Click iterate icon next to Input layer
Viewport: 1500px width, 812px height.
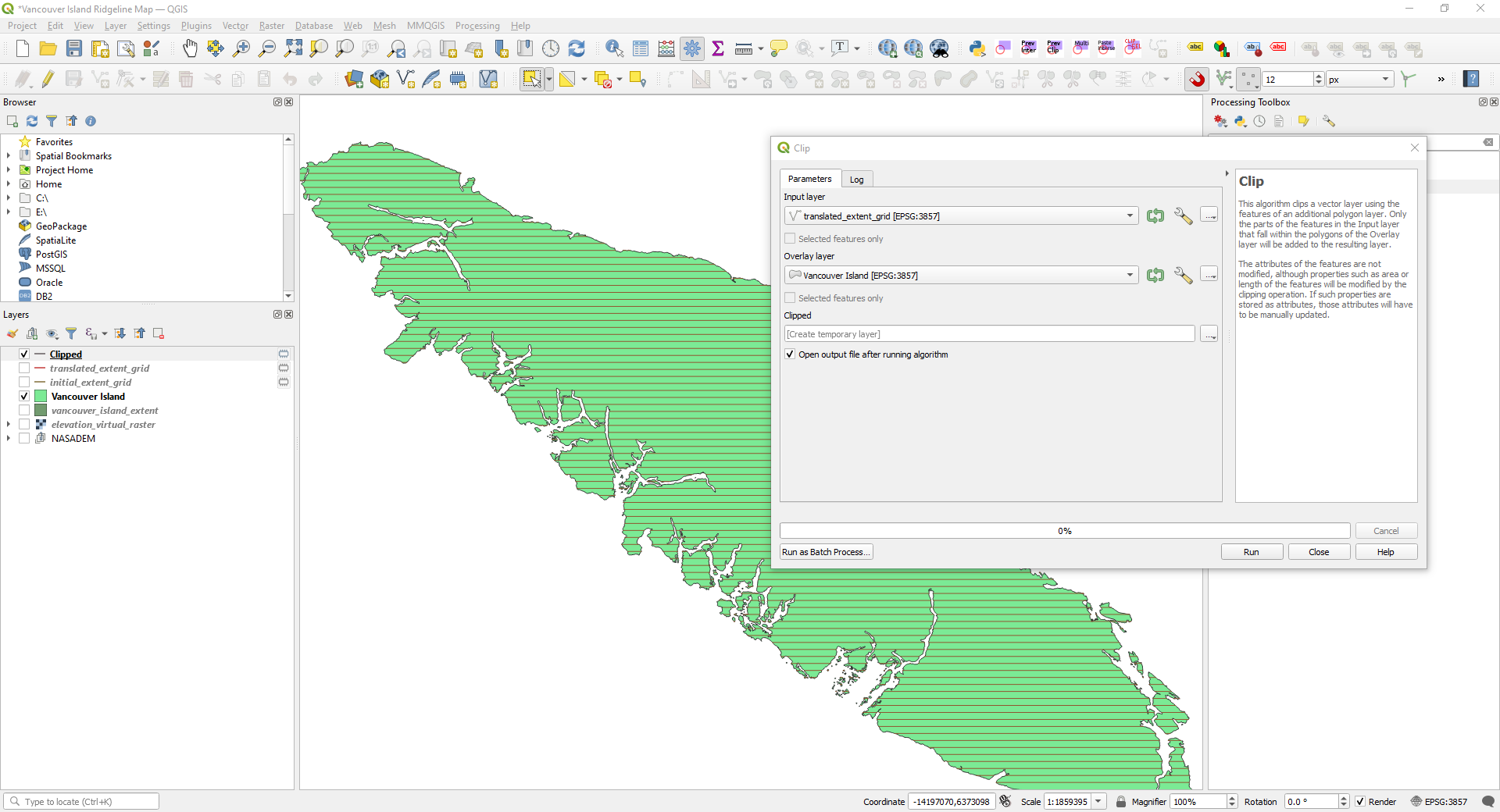(x=1155, y=216)
